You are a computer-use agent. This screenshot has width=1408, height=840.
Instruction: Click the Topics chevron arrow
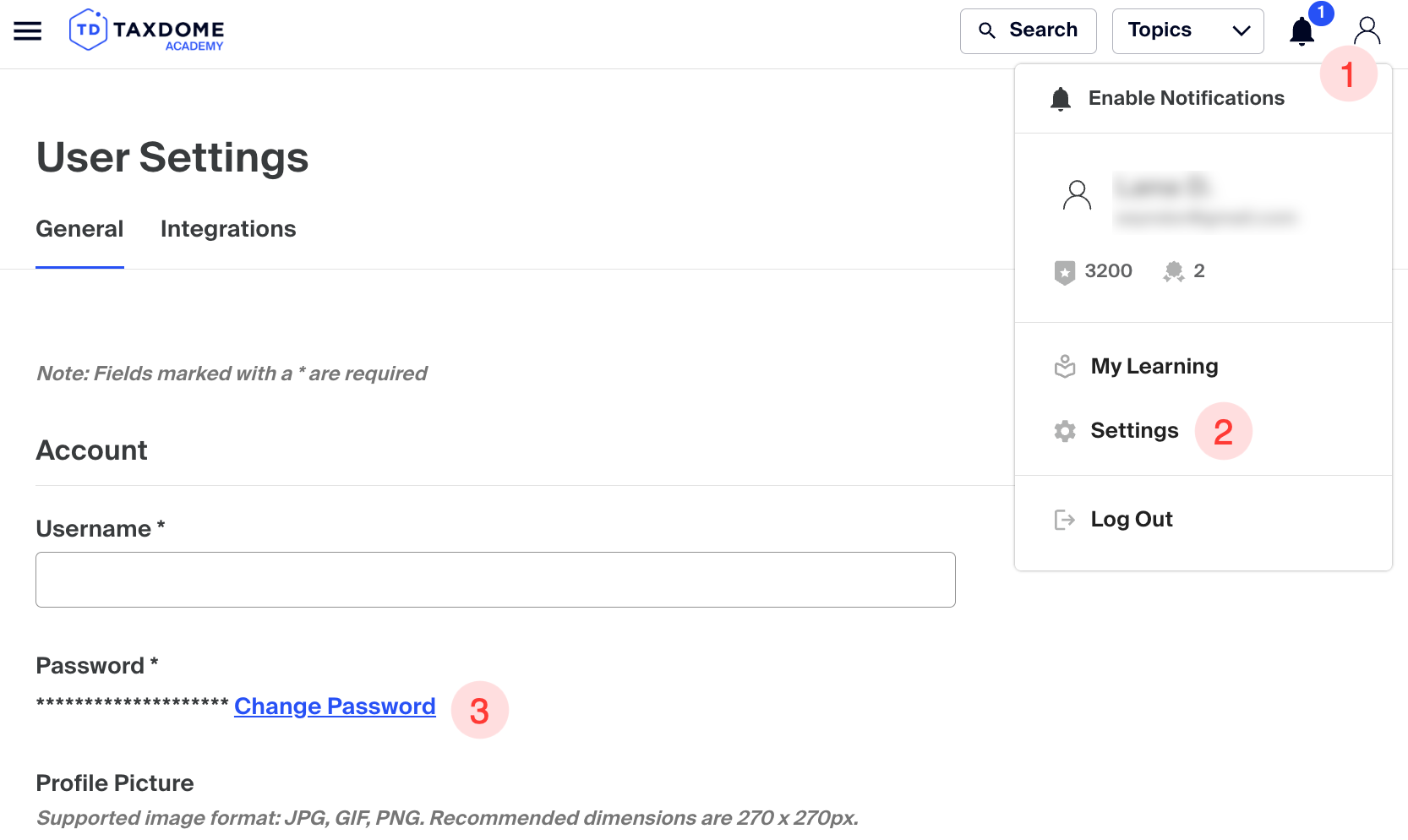click(x=1241, y=31)
